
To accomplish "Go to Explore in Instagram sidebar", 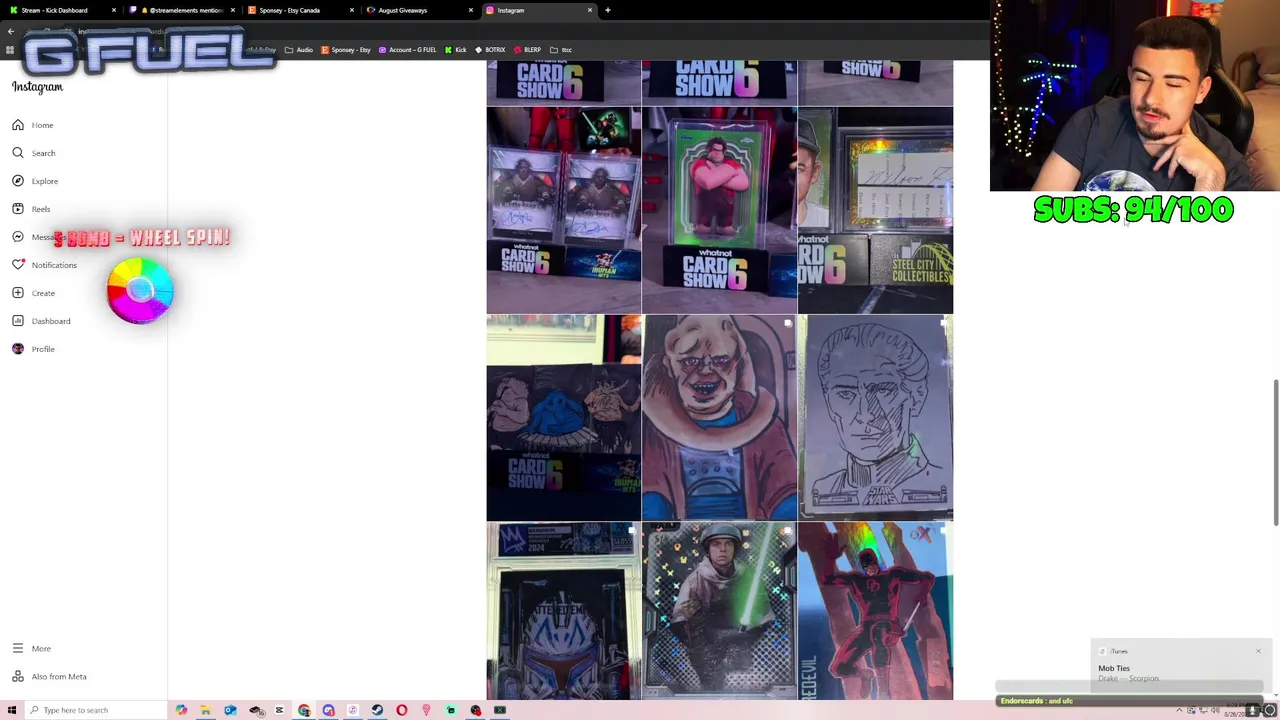I will click(x=34, y=181).
